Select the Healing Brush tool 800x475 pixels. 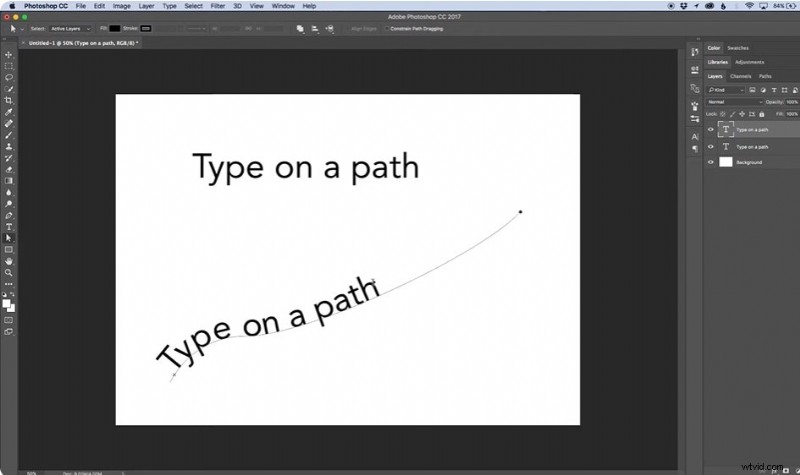9,123
